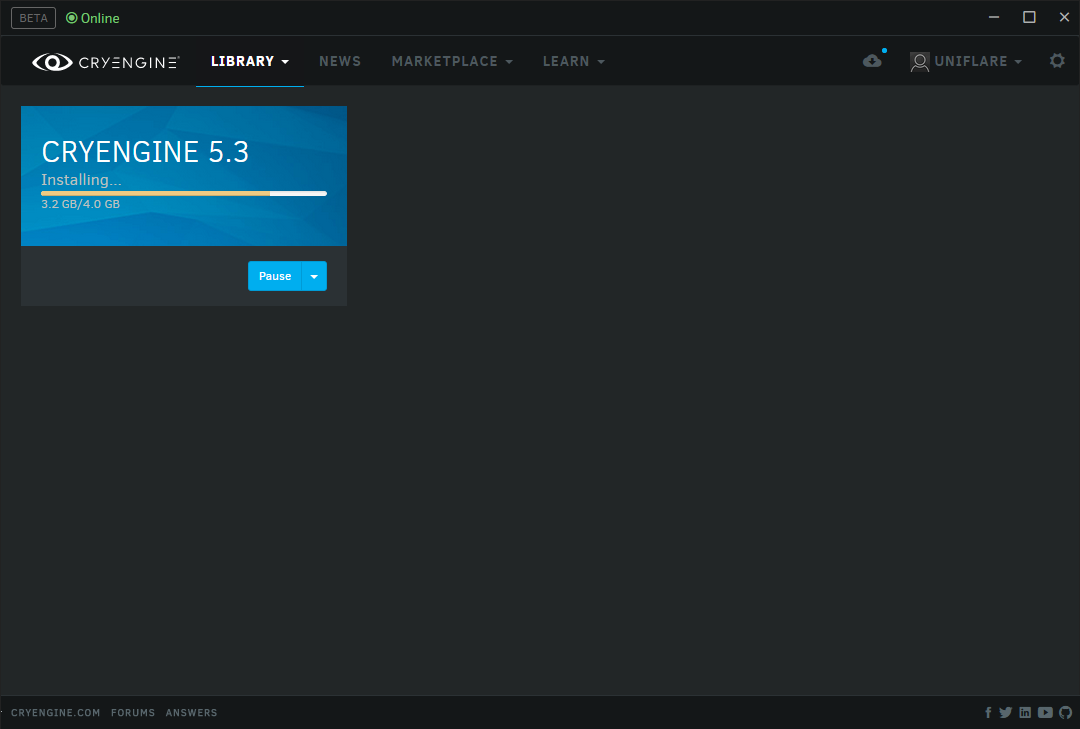Maximize the launcher window
The height and width of the screenshot is (729, 1080).
click(x=1029, y=17)
